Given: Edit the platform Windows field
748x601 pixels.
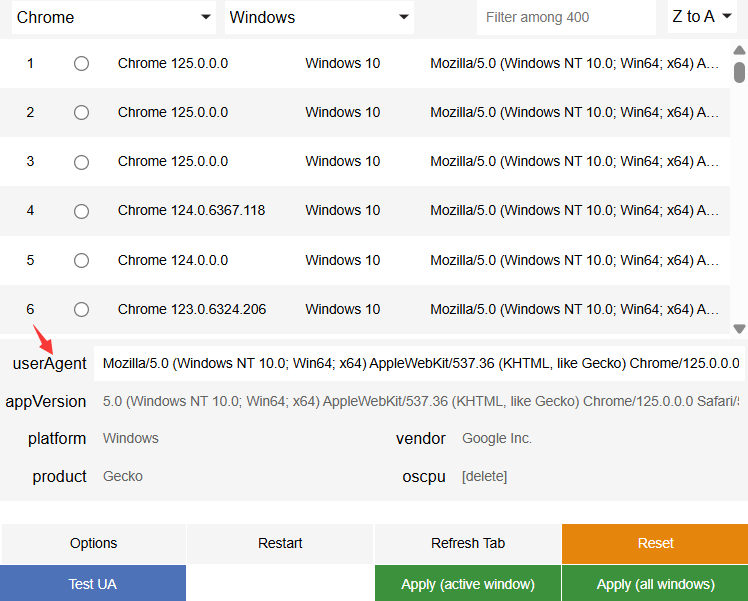Looking at the screenshot, I should (x=240, y=439).
